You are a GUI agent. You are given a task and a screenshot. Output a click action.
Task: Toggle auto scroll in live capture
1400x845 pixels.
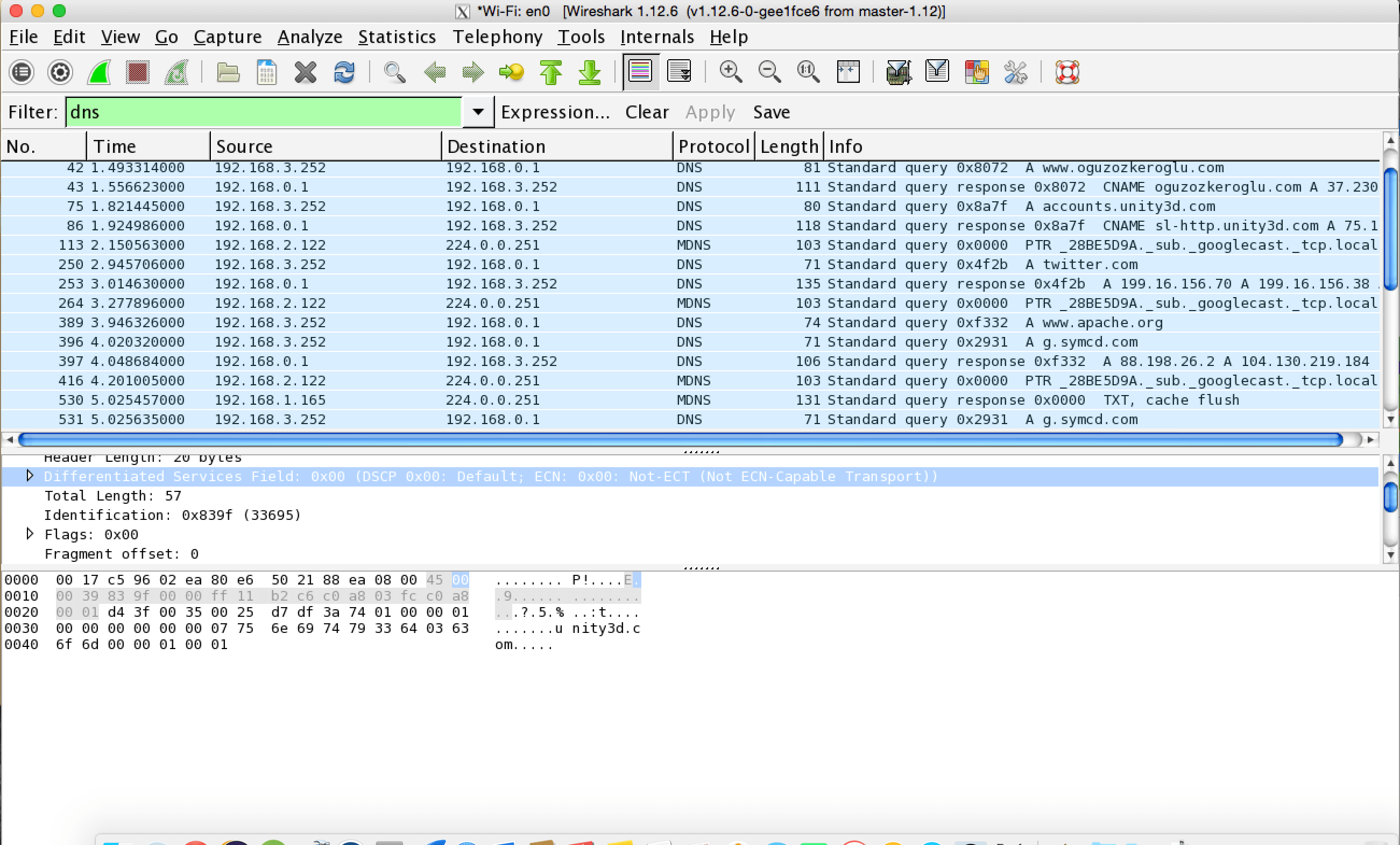pos(679,72)
